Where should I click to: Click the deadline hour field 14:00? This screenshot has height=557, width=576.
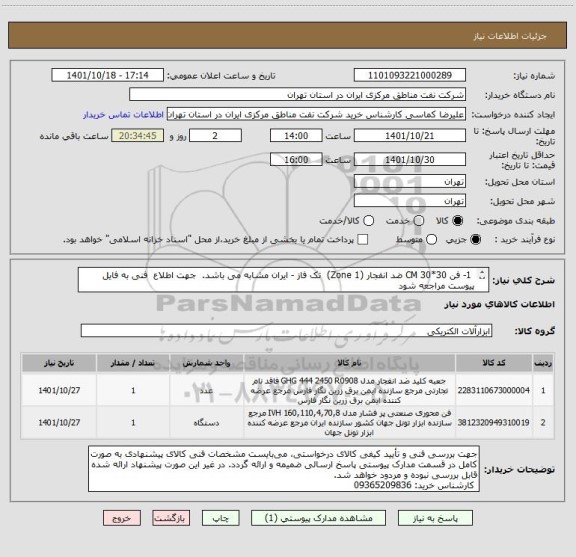tap(296, 136)
